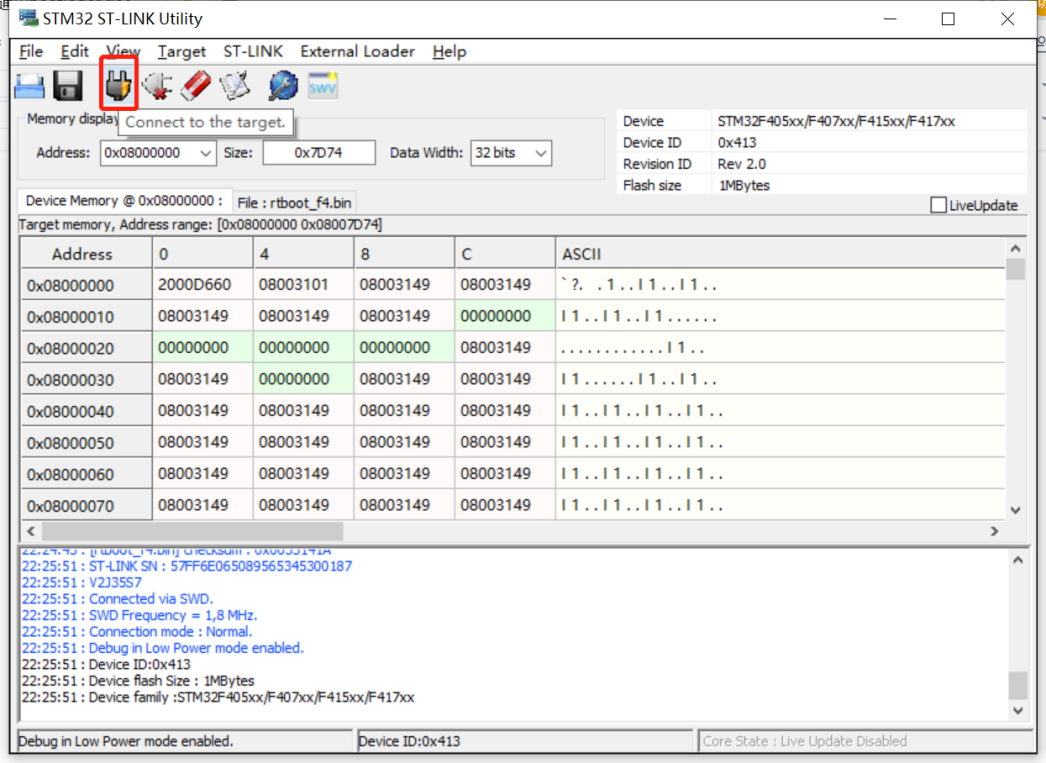Open the Help menu
This screenshot has width=1046, height=763.
(448, 51)
